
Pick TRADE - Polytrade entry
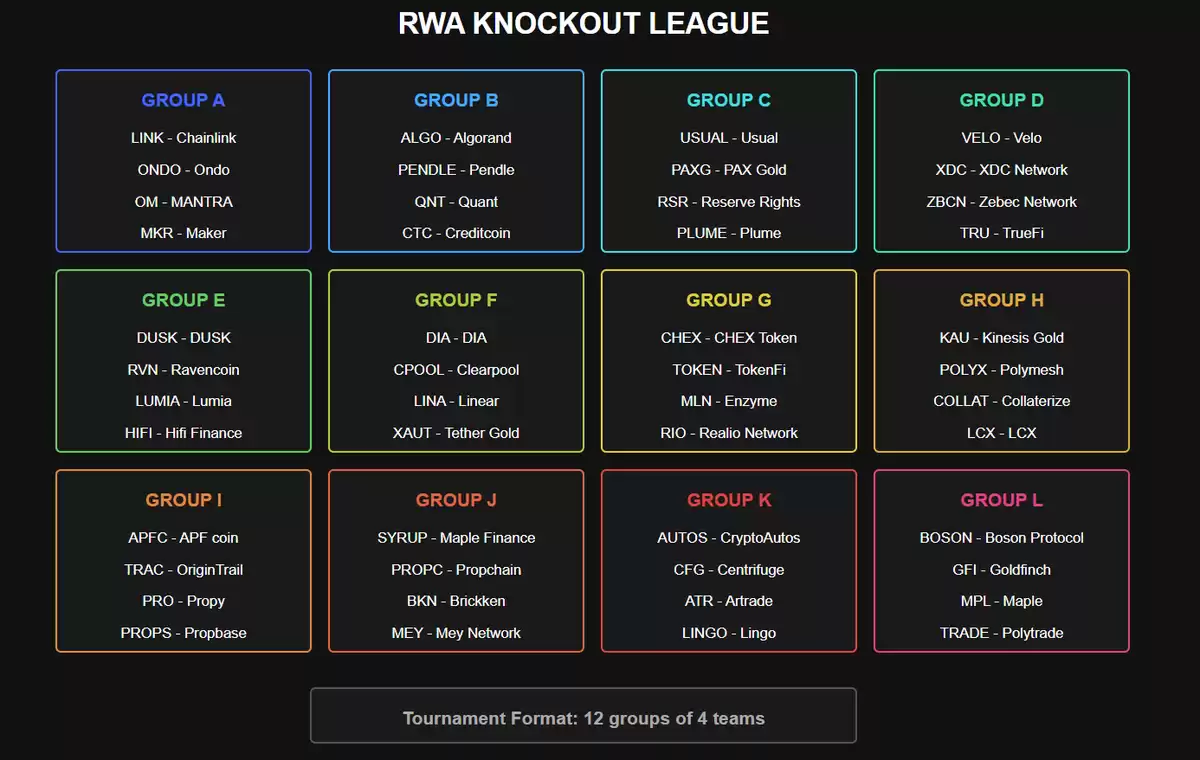(1002, 633)
